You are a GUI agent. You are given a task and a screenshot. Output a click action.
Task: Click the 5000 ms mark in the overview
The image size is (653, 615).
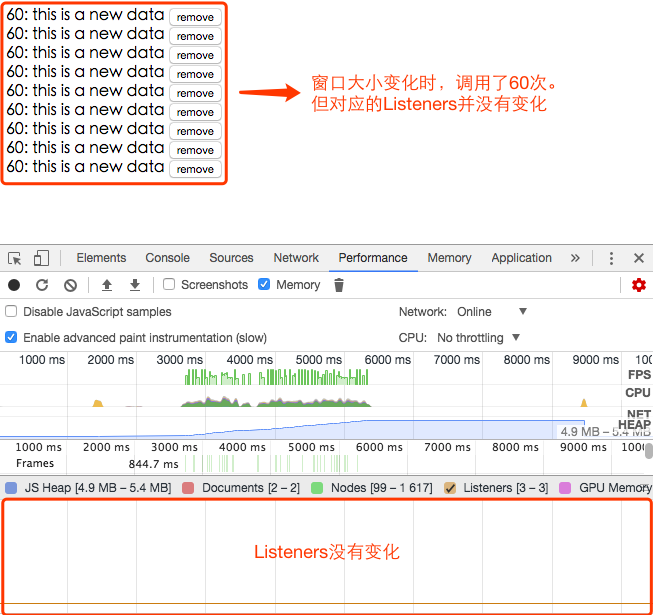tap(319, 359)
